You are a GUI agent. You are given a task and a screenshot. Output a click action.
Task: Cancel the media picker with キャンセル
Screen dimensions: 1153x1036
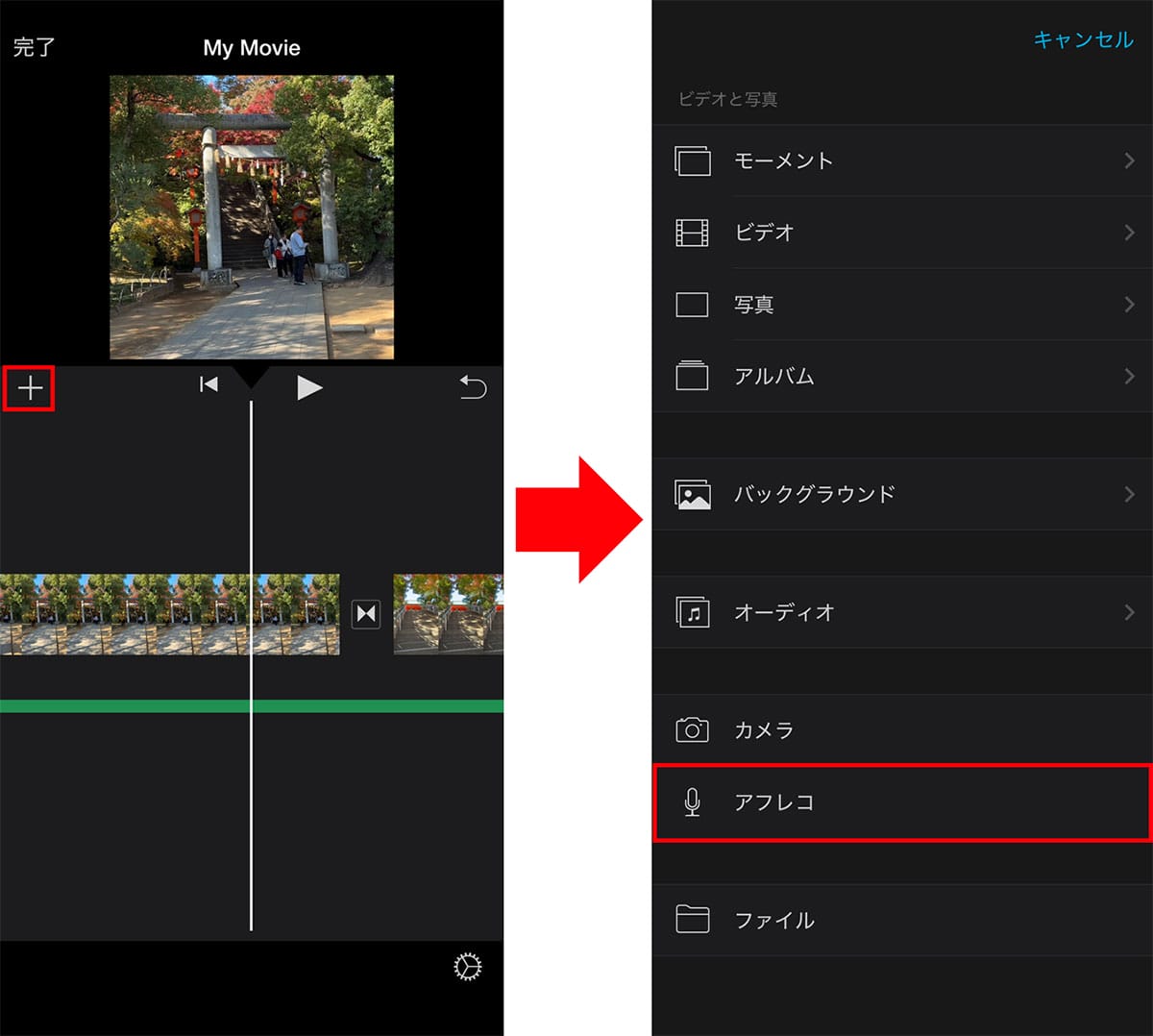[1083, 39]
